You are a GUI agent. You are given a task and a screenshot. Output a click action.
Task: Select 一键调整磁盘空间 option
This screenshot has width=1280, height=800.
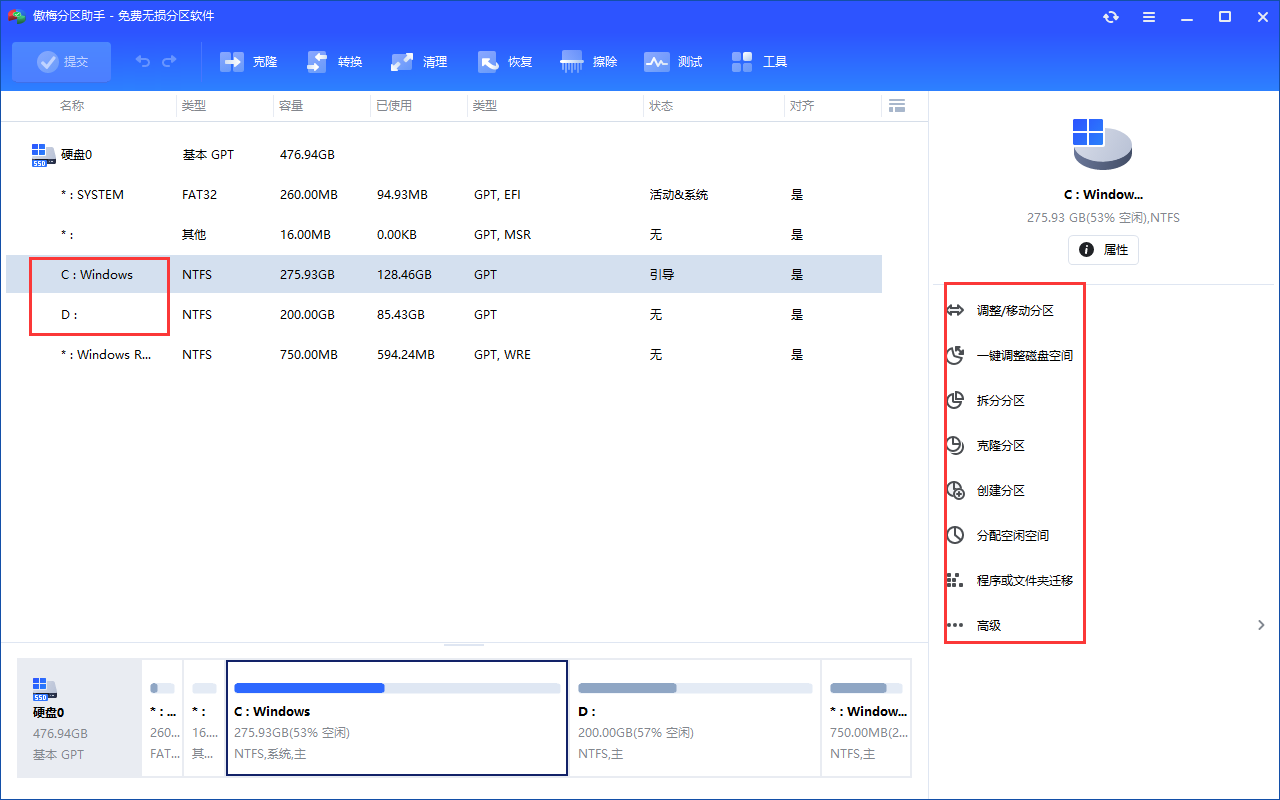[1025, 356]
